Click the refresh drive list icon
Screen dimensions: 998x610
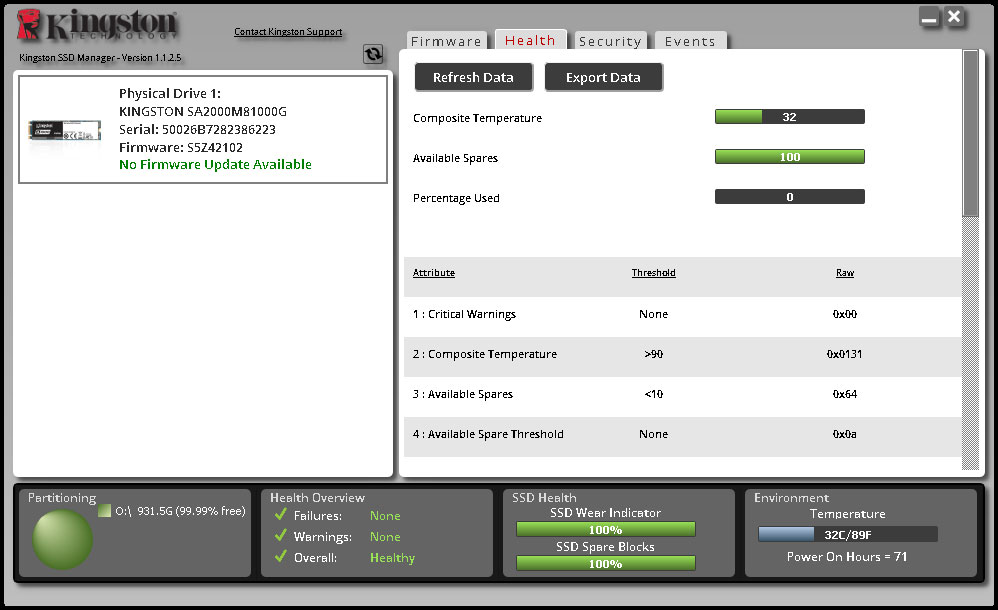tap(373, 54)
